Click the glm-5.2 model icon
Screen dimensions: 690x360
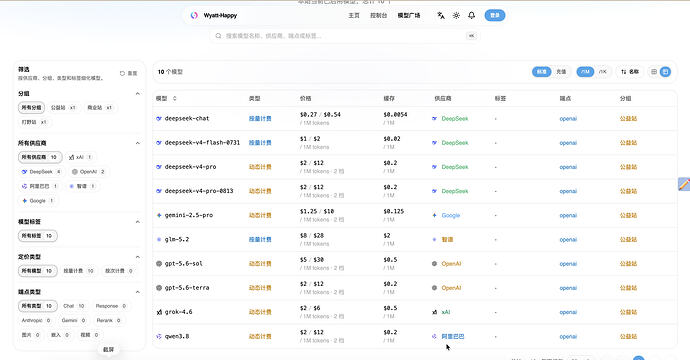[x=159, y=239]
